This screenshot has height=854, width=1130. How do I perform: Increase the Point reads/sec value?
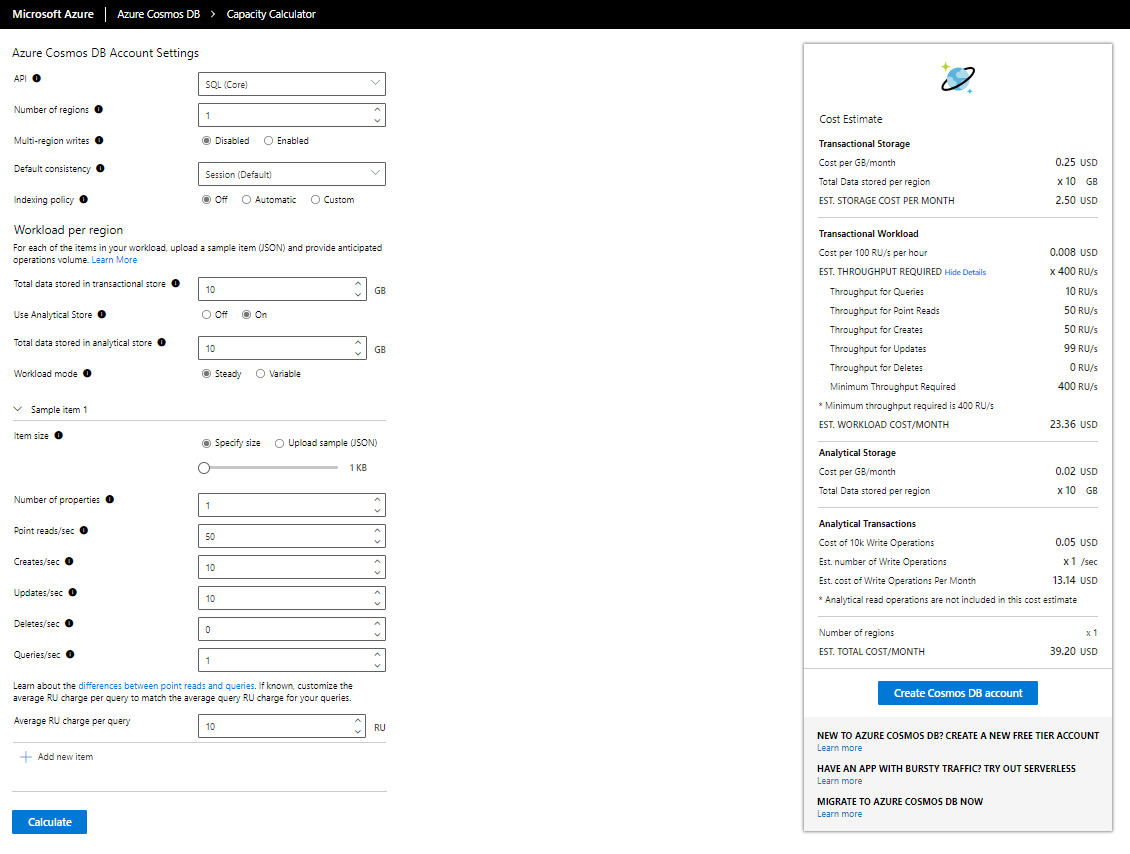pos(377,530)
